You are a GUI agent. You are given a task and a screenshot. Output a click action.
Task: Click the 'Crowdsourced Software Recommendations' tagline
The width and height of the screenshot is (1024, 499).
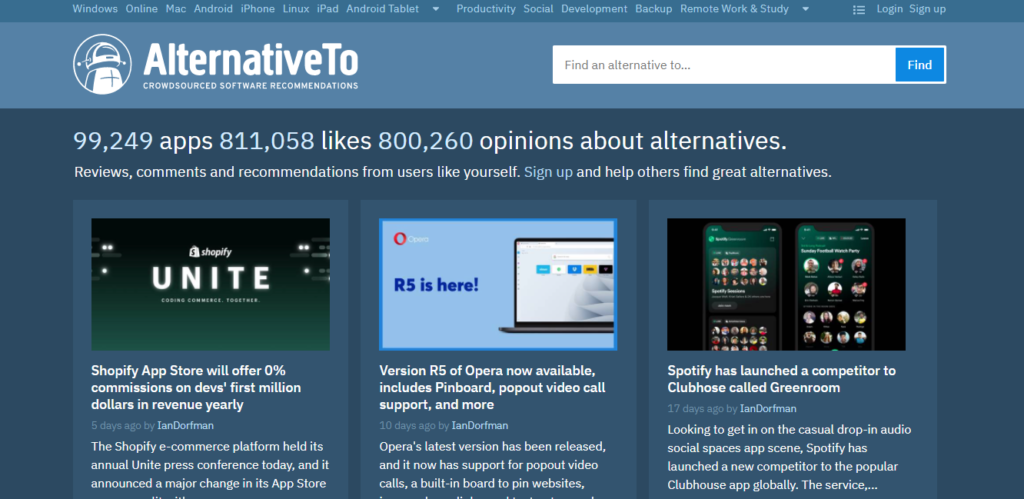pyautogui.click(x=251, y=86)
